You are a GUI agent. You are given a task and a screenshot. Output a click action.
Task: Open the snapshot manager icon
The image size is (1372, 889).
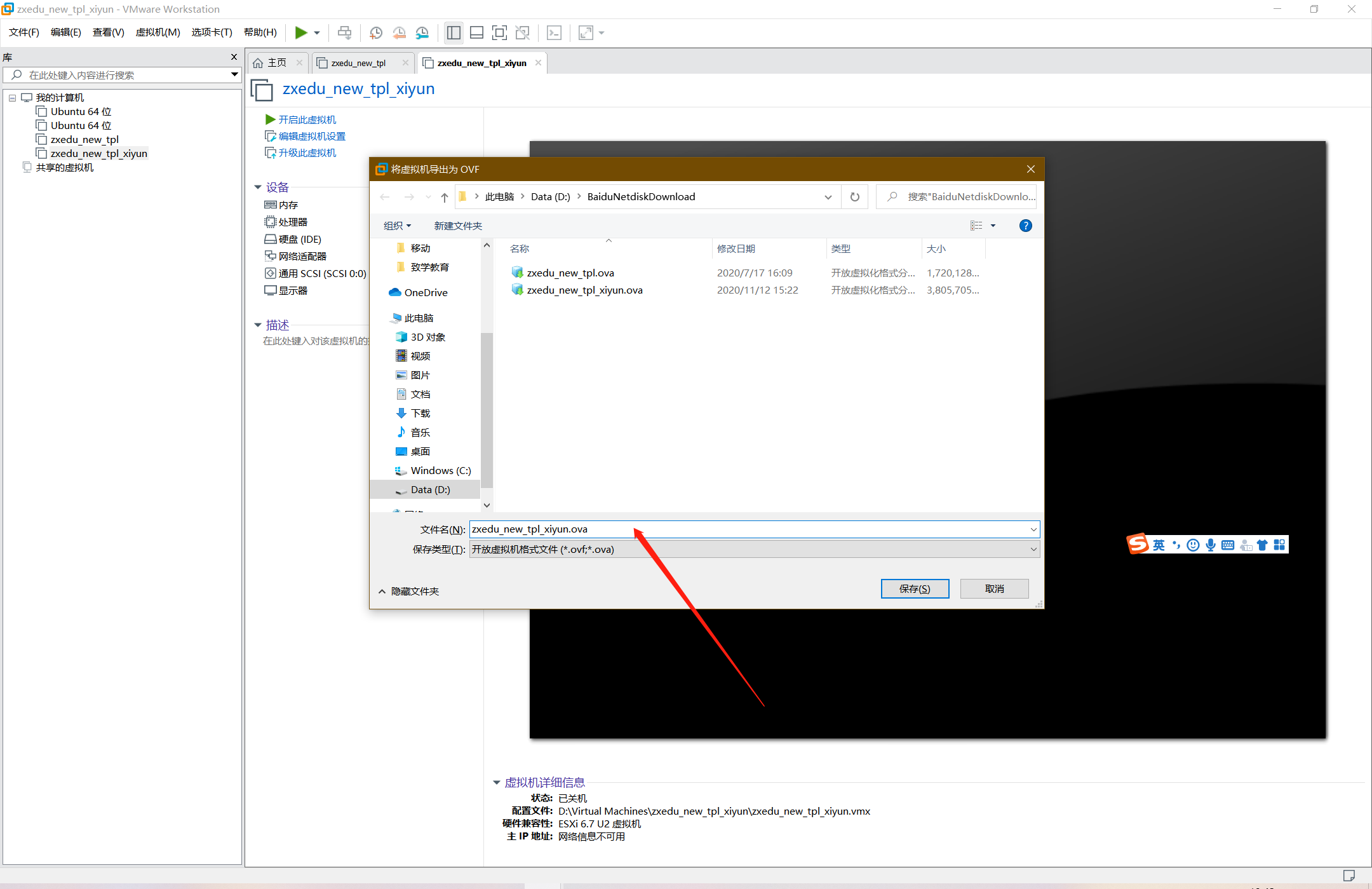(422, 32)
